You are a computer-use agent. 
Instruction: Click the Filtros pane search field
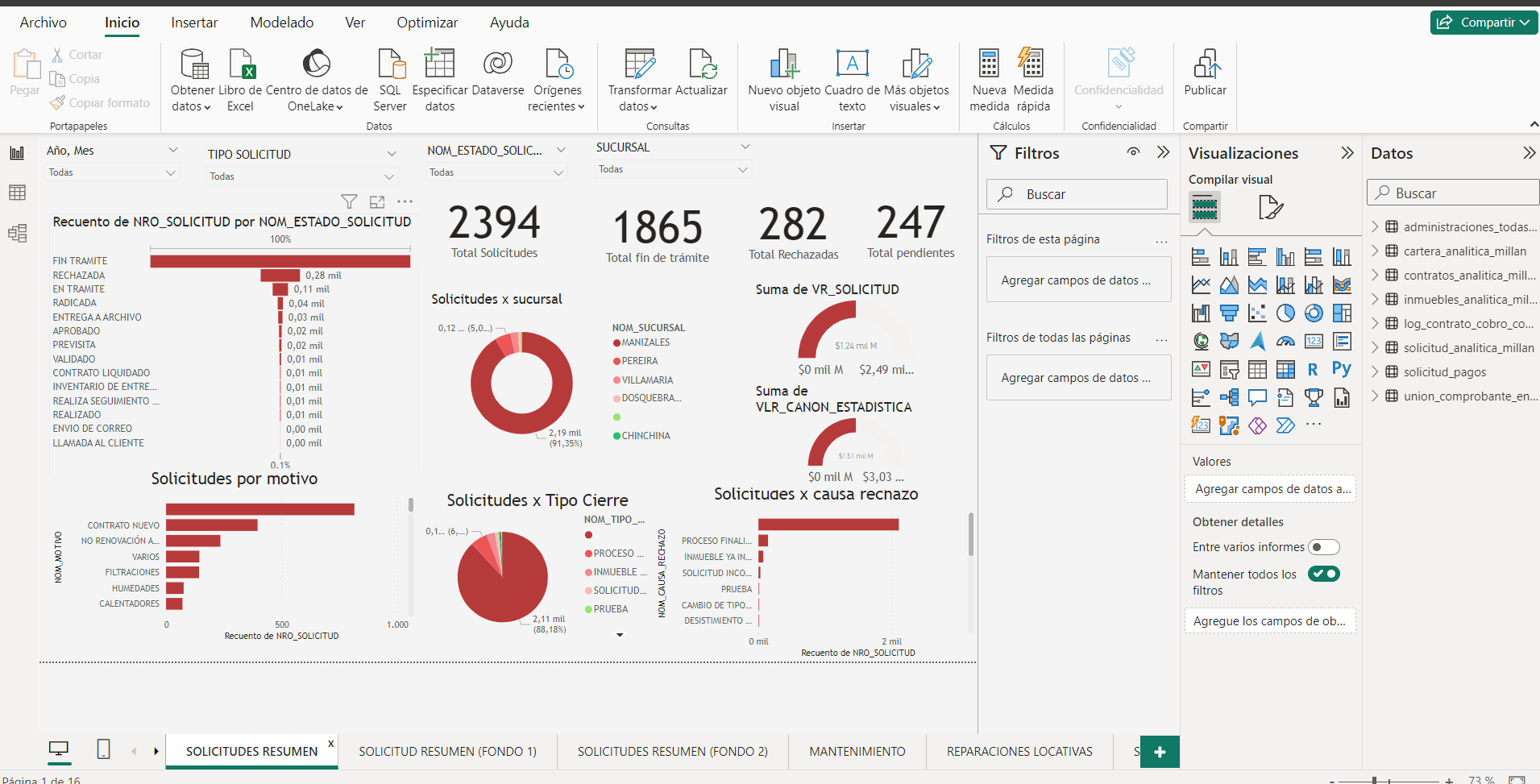coord(1077,194)
